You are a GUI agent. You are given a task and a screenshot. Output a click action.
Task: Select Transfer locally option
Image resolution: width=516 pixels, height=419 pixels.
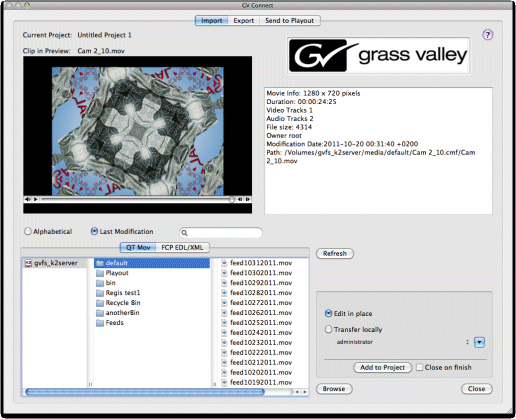pyautogui.click(x=328, y=329)
